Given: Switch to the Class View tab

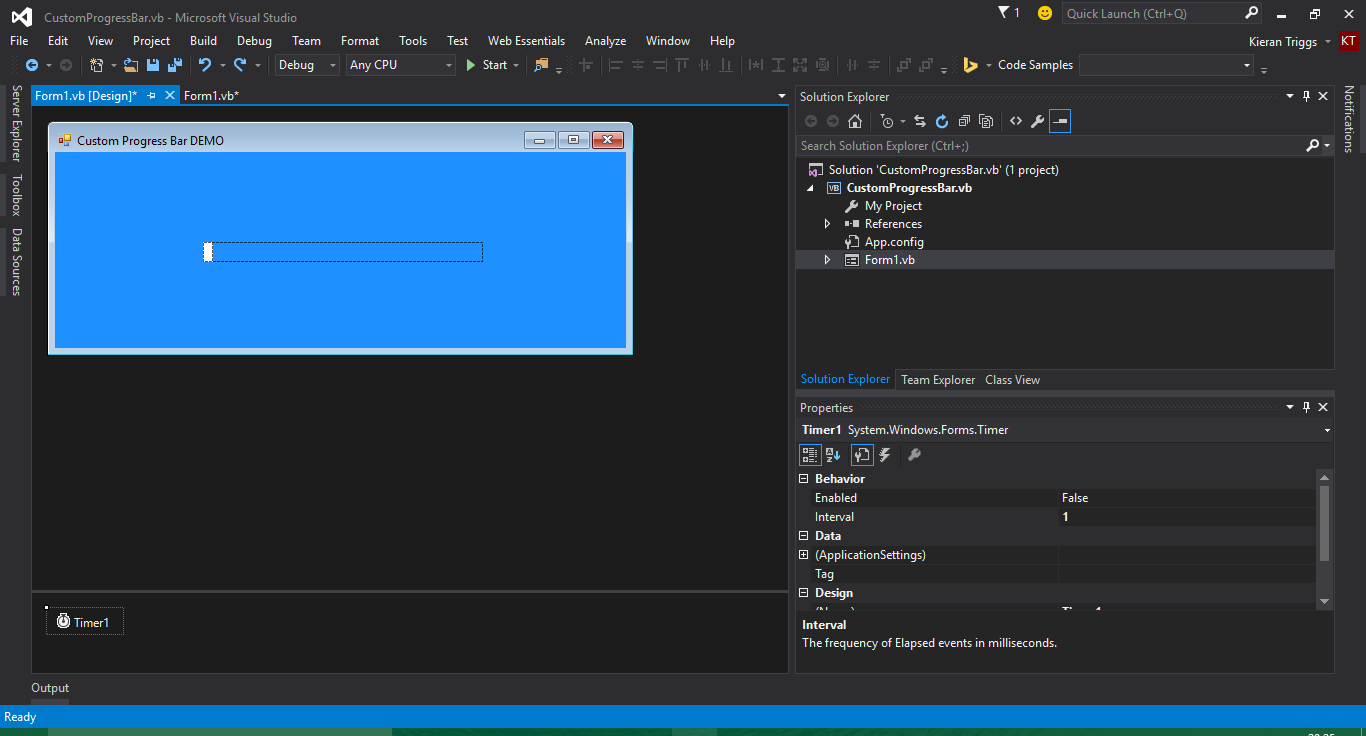Looking at the screenshot, I should pyautogui.click(x=1012, y=380).
